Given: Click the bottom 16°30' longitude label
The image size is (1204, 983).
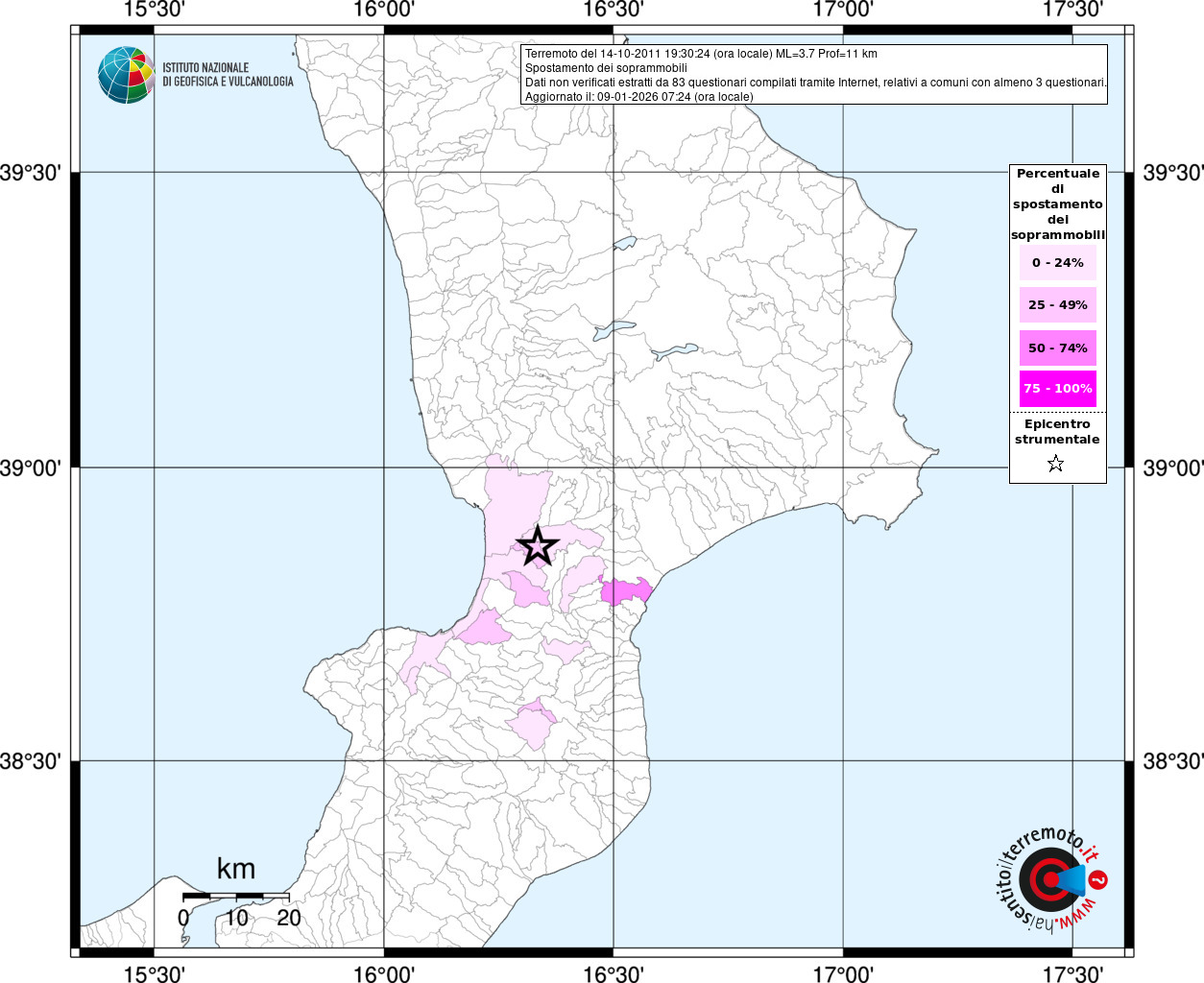Looking at the screenshot, I should (614, 973).
